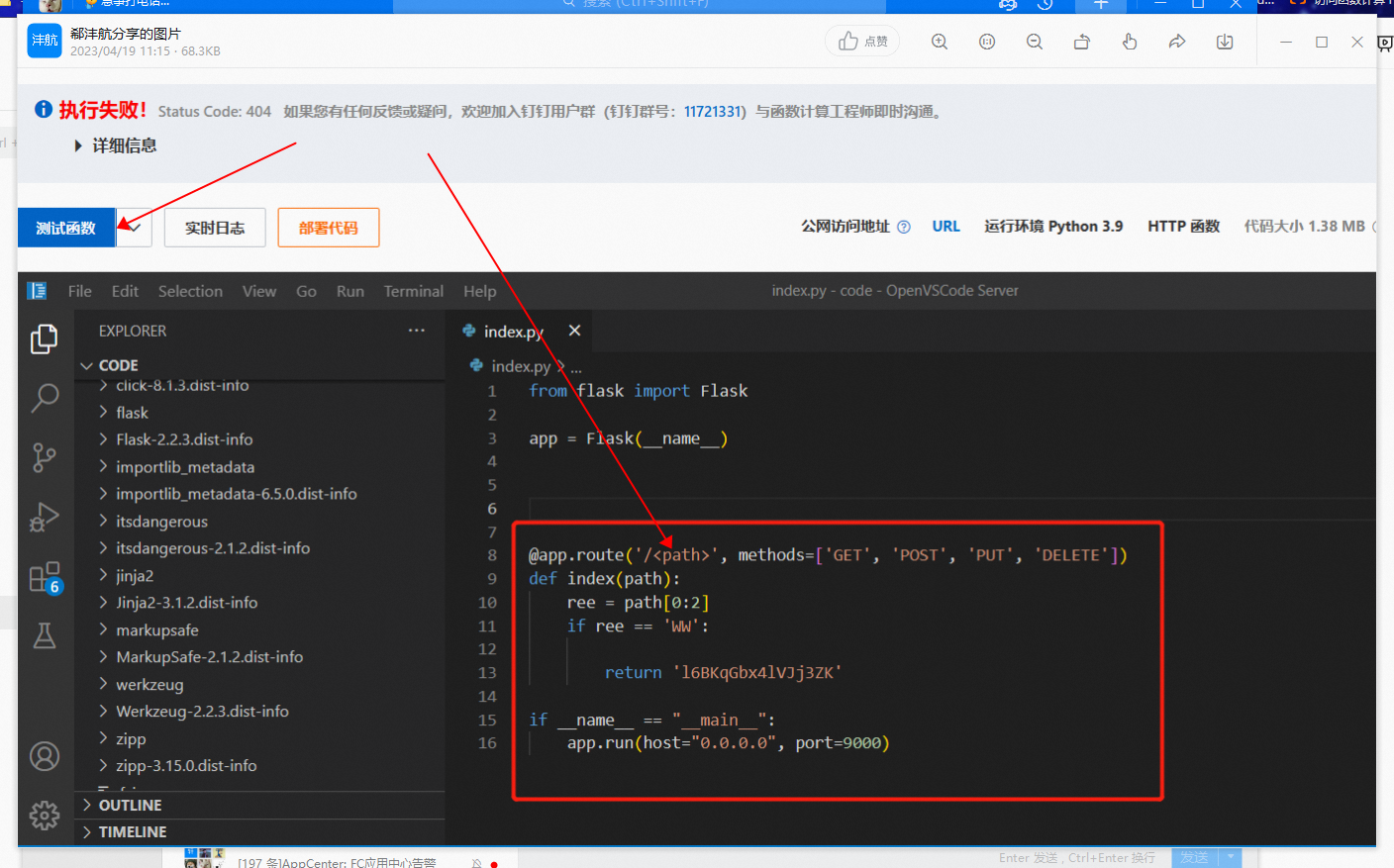Open the Manage gear icon
This screenshot has width=1394, height=868.
tap(45, 816)
